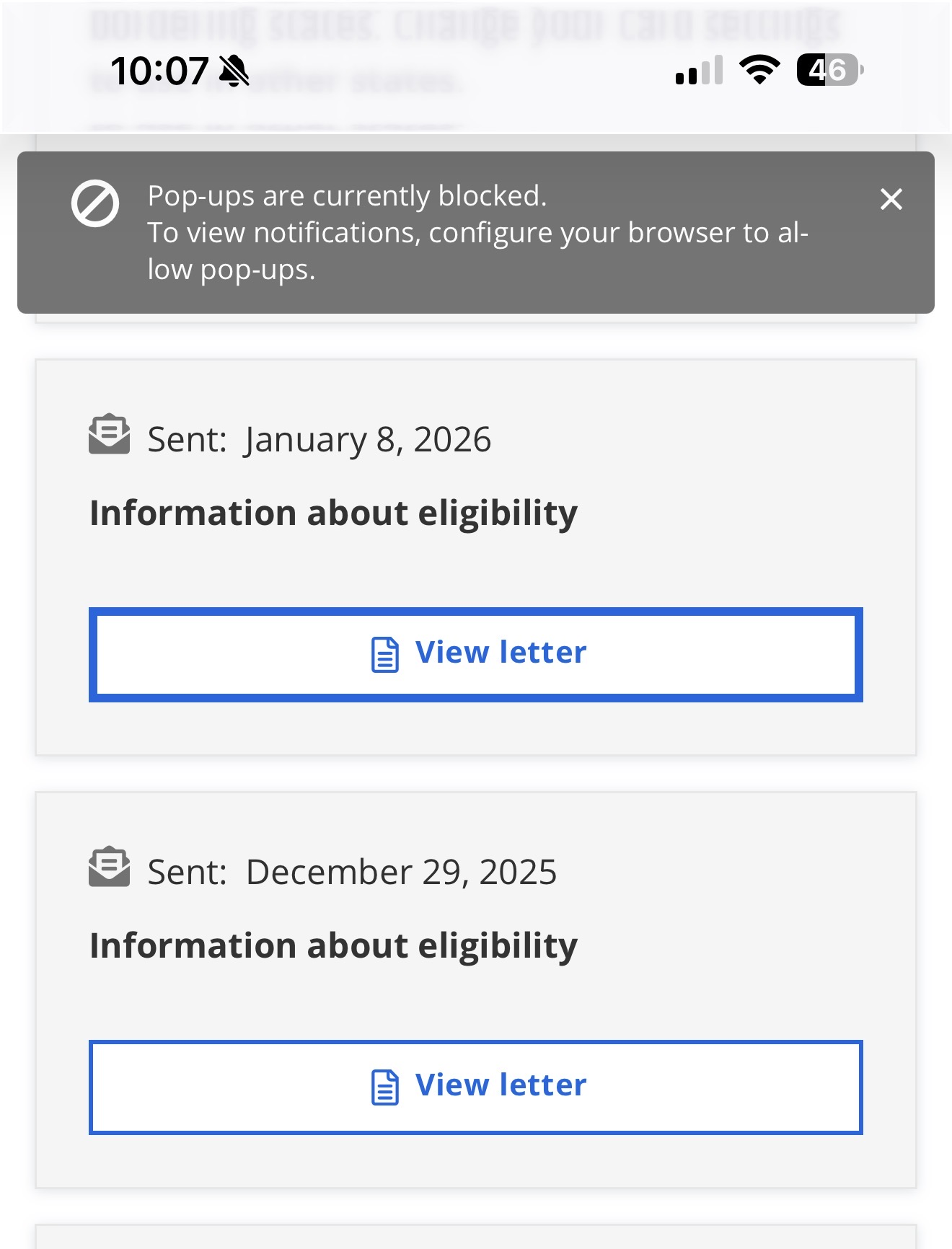
Task: View letter sent December 29, 2025
Action: tap(476, 1087)
